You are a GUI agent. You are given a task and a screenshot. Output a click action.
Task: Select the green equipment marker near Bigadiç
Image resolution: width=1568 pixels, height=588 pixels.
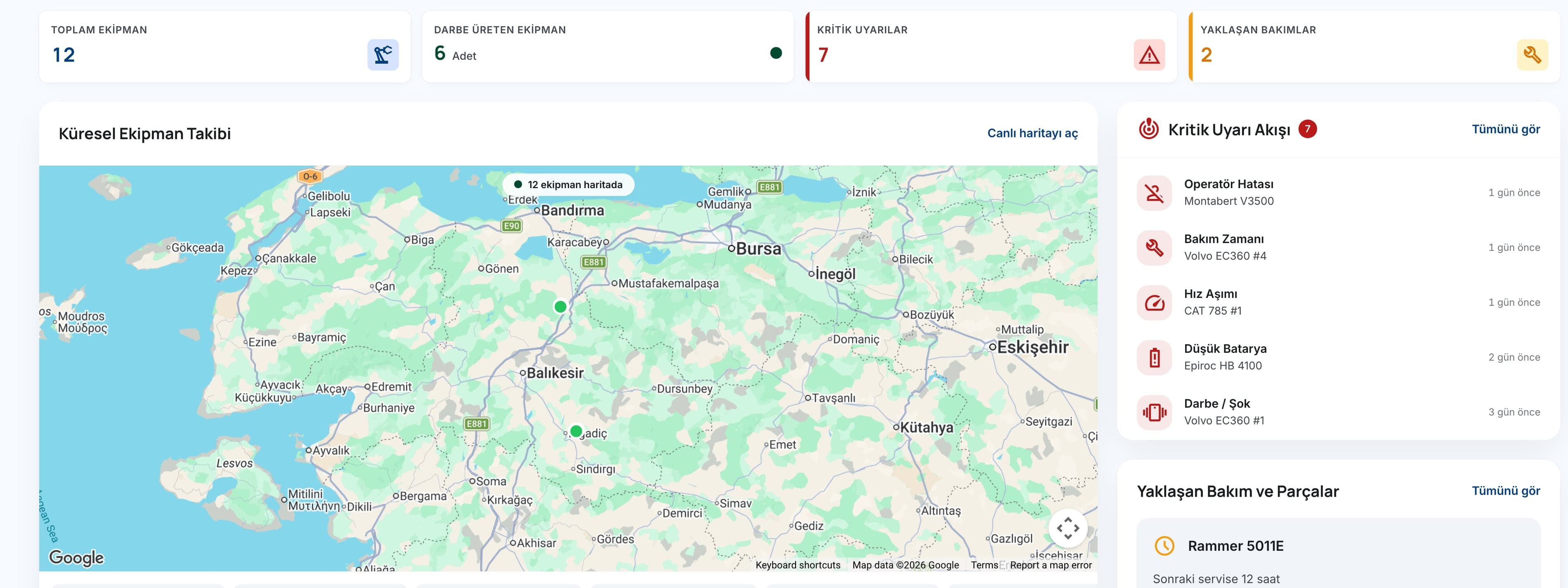[x=576, y=431]
